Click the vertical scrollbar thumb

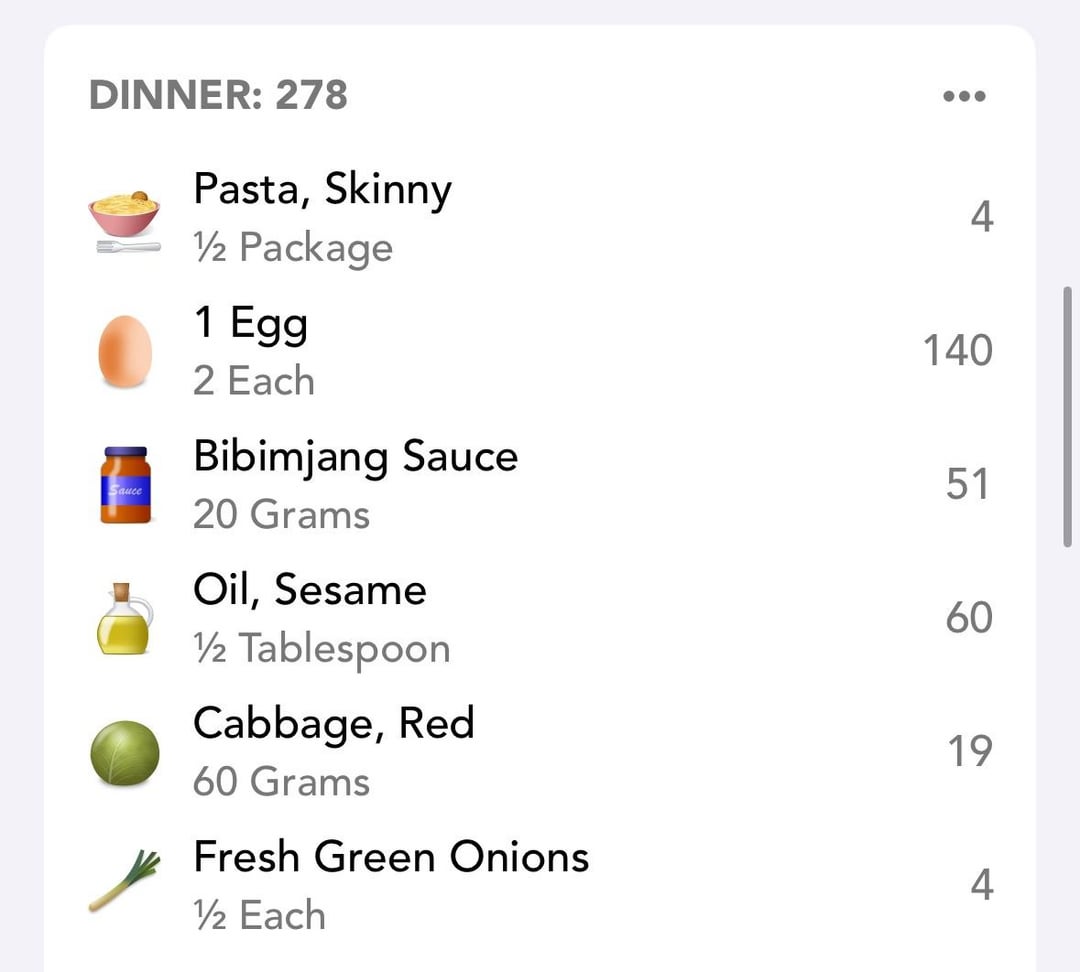click(x=1068, y=417)
